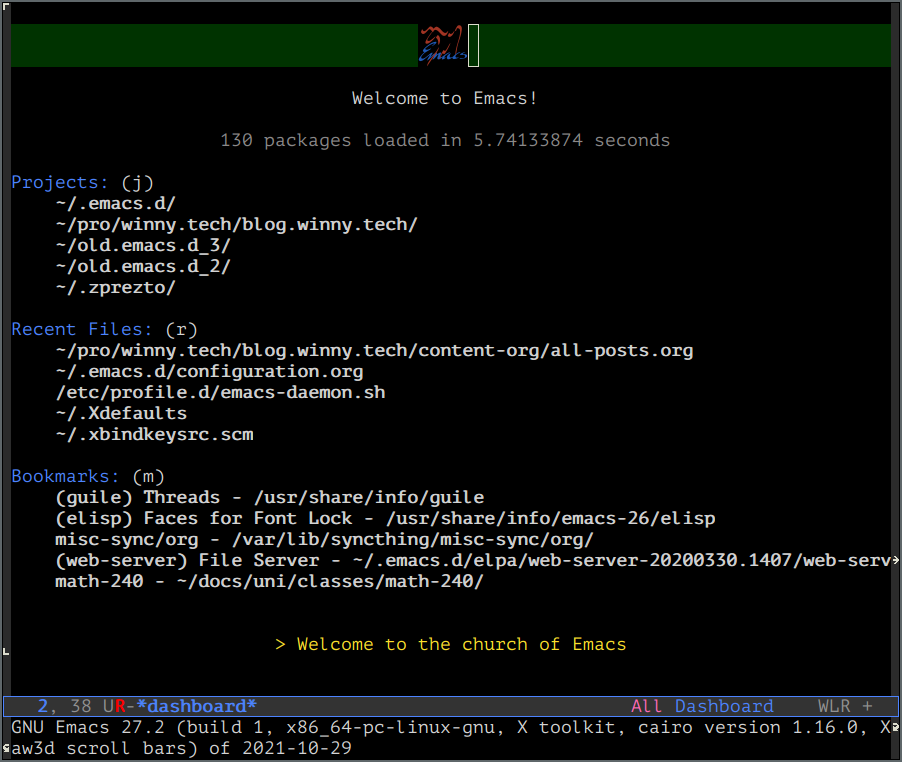Open the Faces for Font Lock bookmark
Image resolution: width=902 pixels, height=762 pixels.
pos(385,518)
